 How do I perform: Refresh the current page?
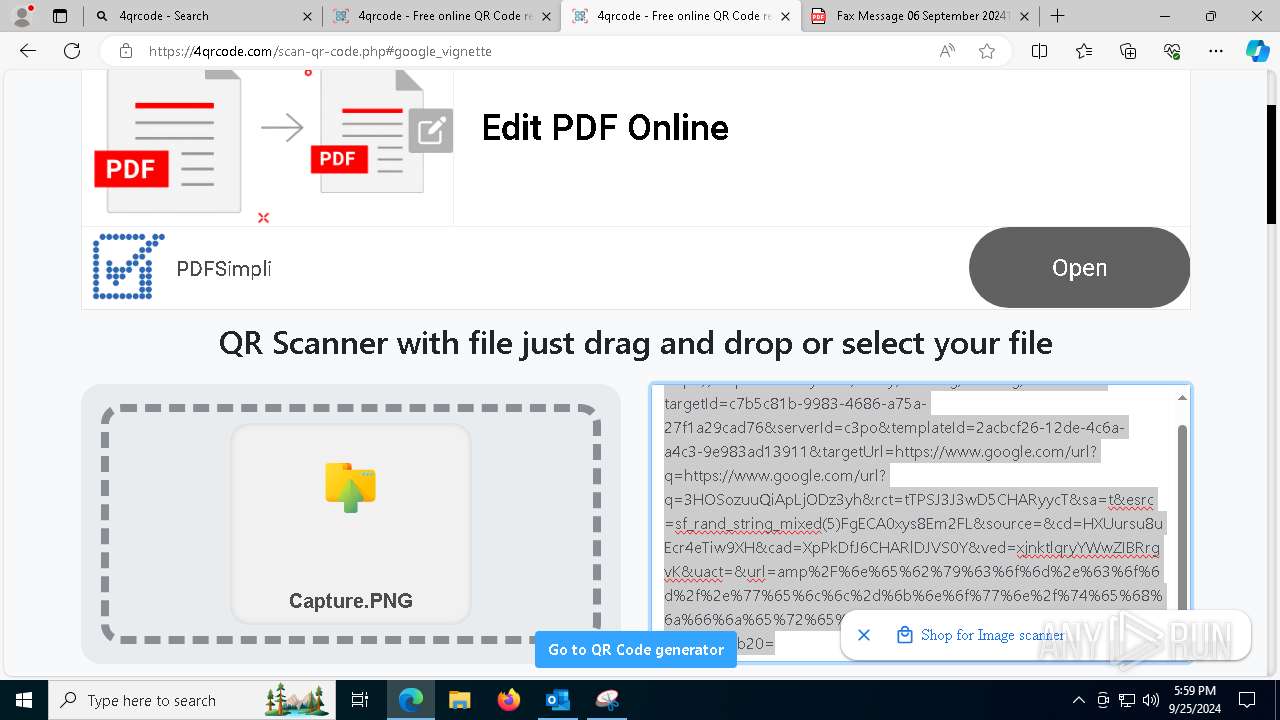pyautogui.click(x=72, y=51)
